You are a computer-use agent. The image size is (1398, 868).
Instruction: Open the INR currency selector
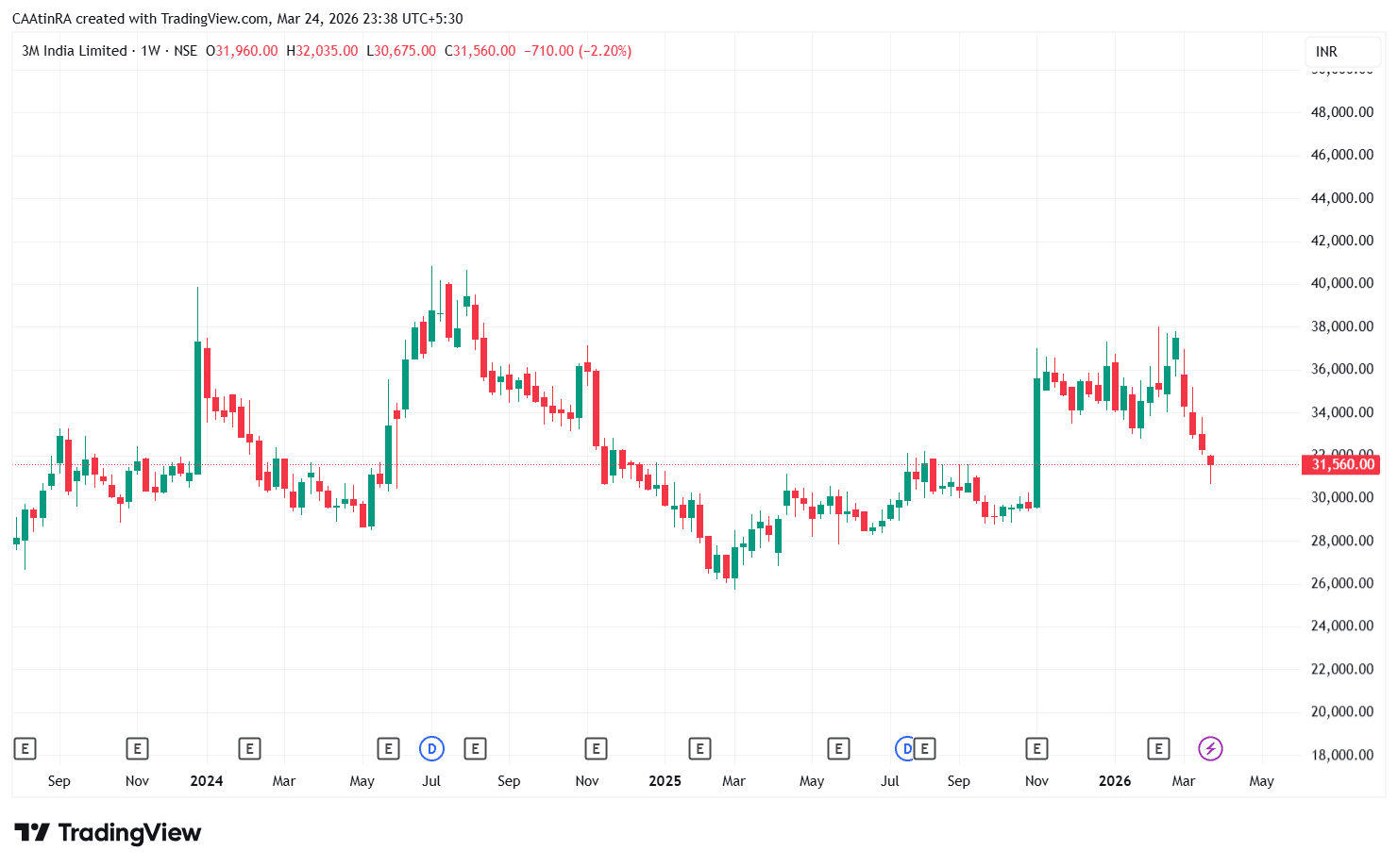(x=1344, y=52)
